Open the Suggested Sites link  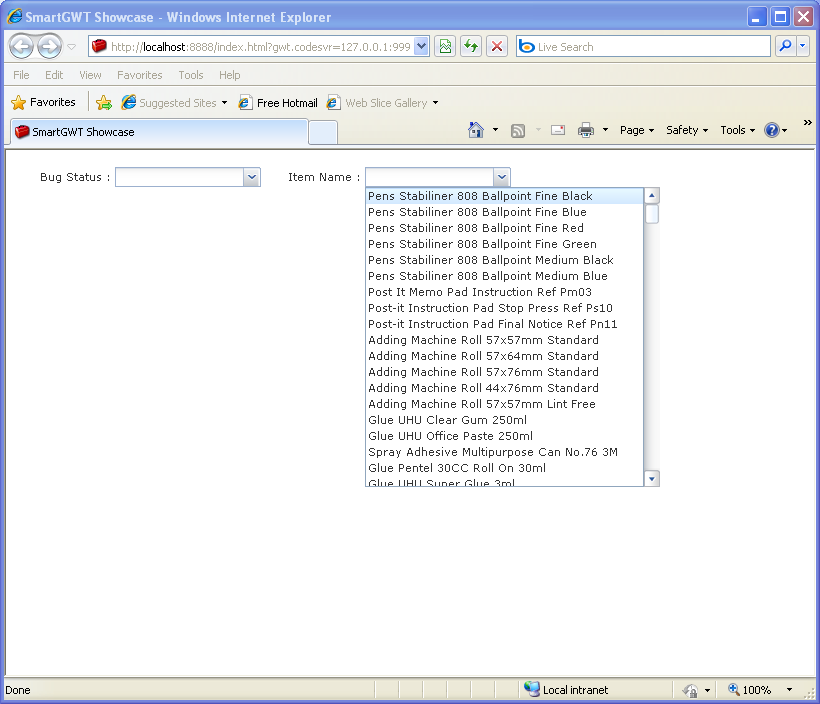[174, 103]
